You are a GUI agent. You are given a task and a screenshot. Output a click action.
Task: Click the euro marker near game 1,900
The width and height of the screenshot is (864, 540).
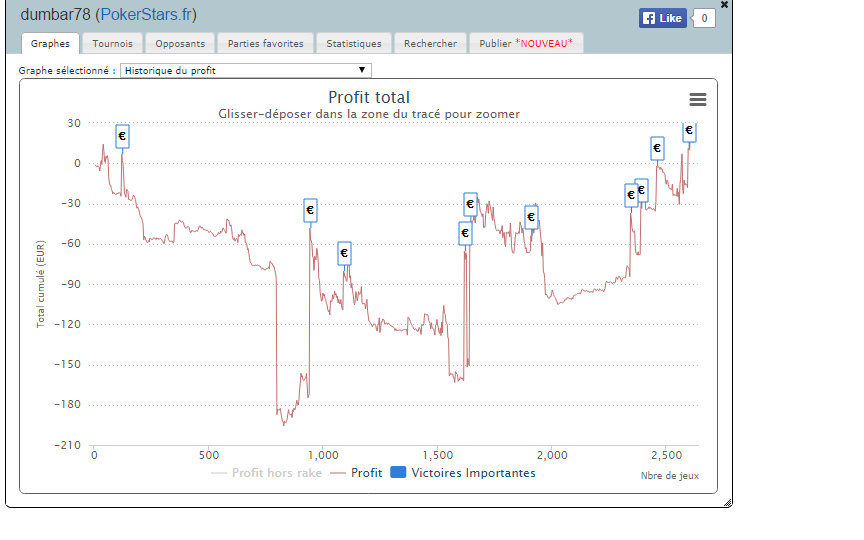coord(531,217)
